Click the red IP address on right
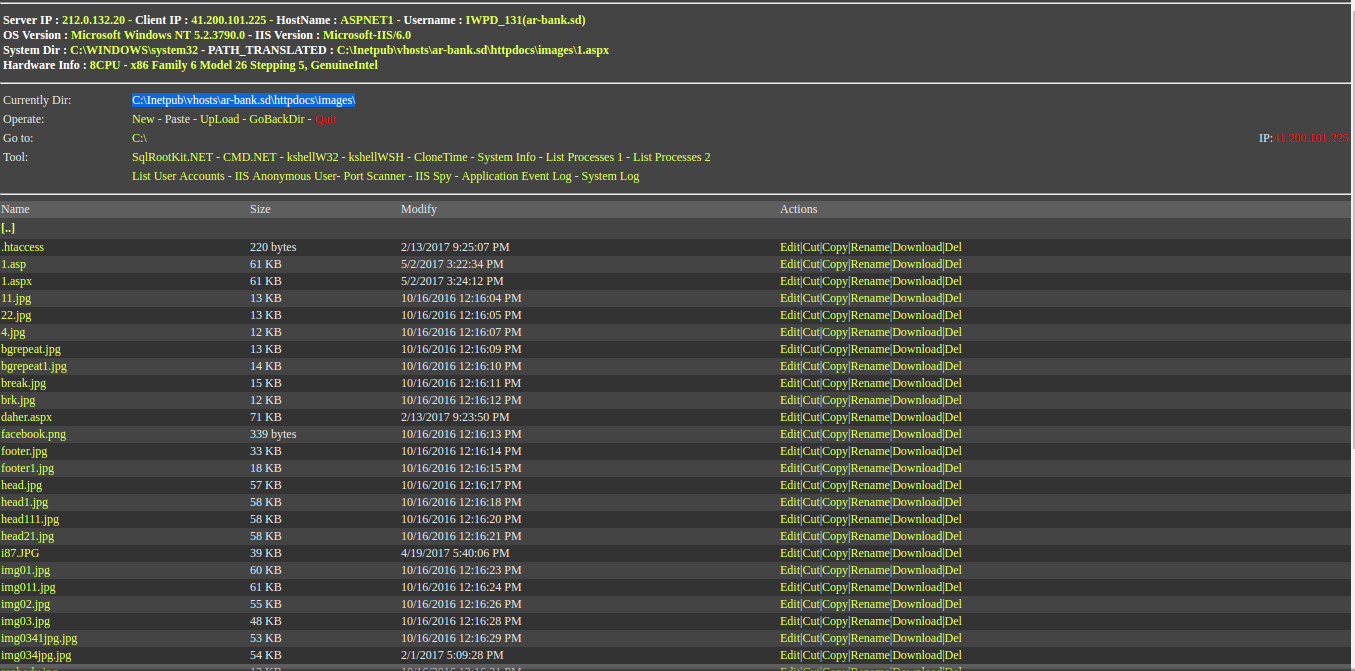This screenshot has width=1355, height=671. [1311, 138]
